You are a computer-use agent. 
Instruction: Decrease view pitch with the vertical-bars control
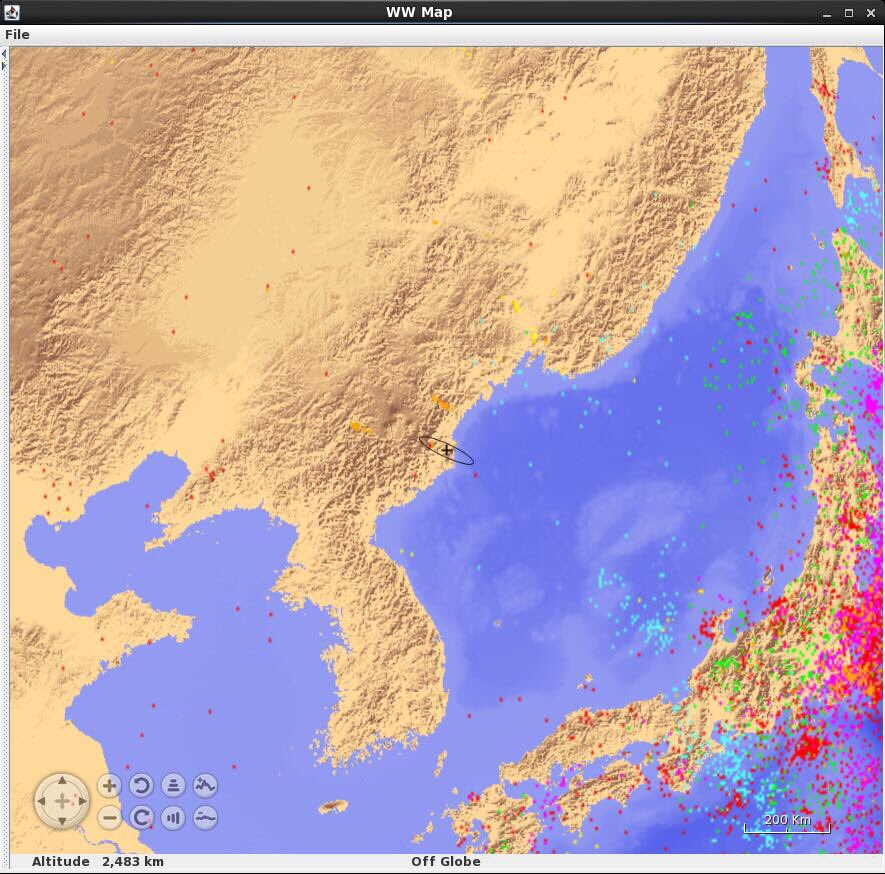tap(173, 818)
